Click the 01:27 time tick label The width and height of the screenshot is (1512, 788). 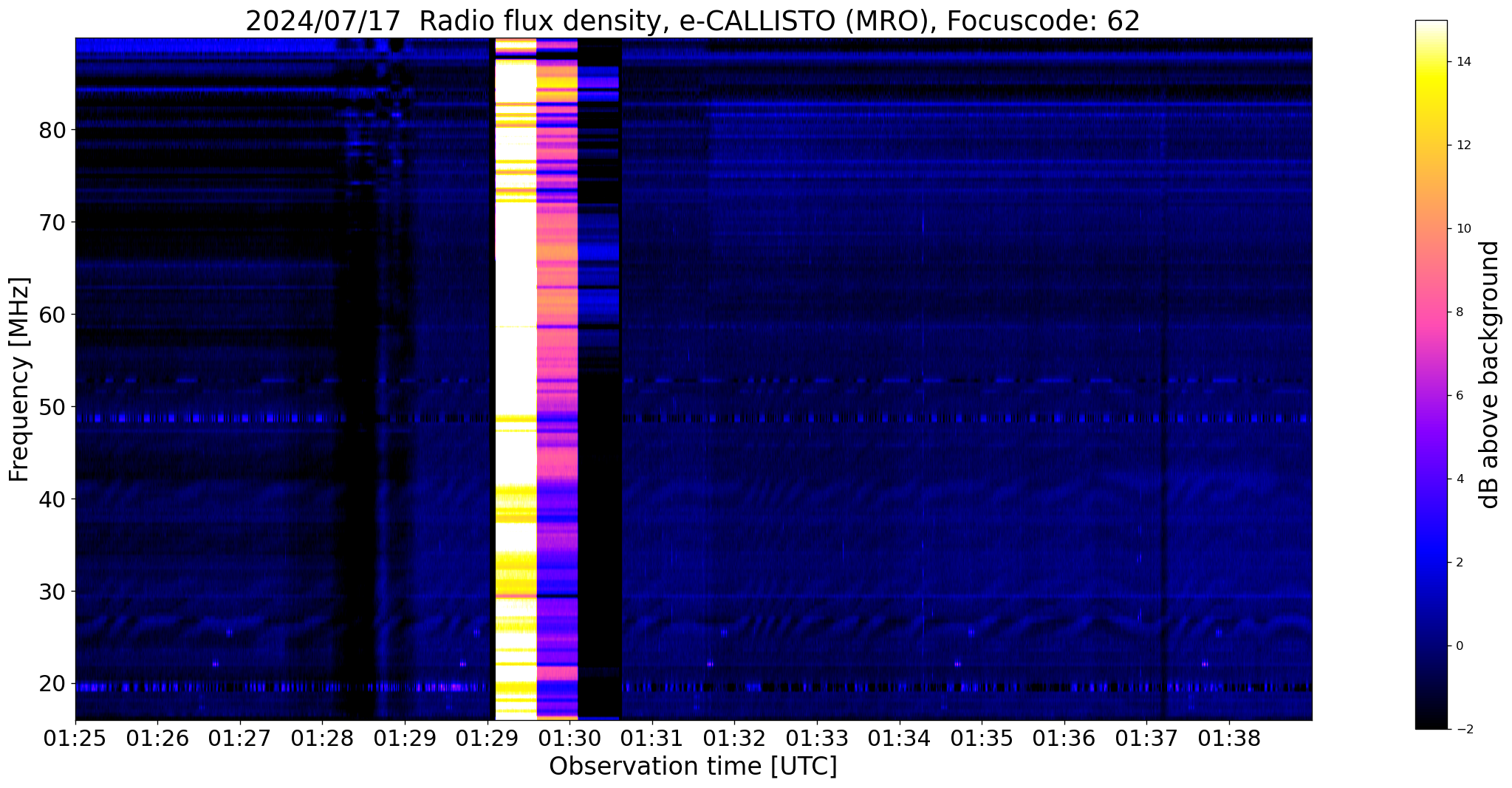pyautogui.click(x=240, y=738)
